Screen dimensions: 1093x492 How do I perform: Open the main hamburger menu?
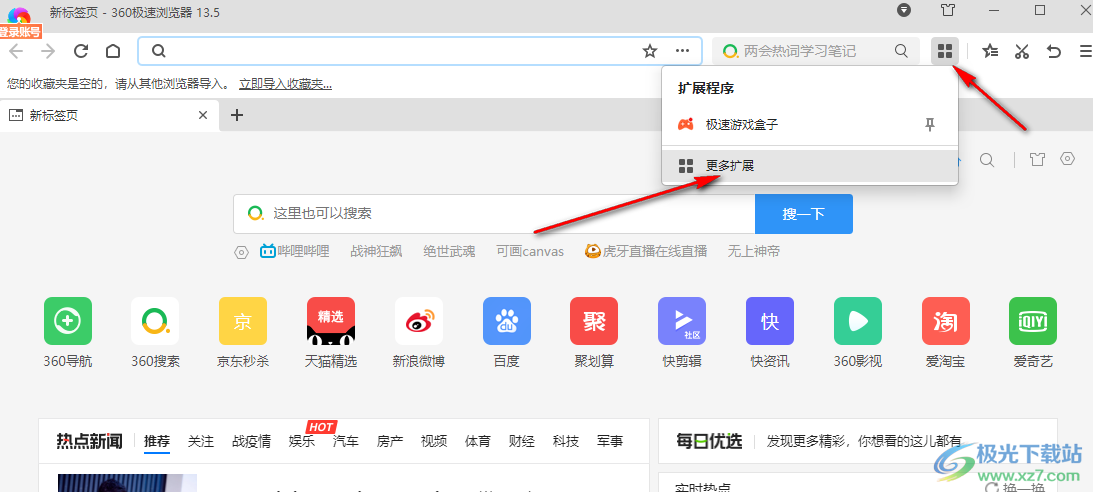(x=1086, y=51)
